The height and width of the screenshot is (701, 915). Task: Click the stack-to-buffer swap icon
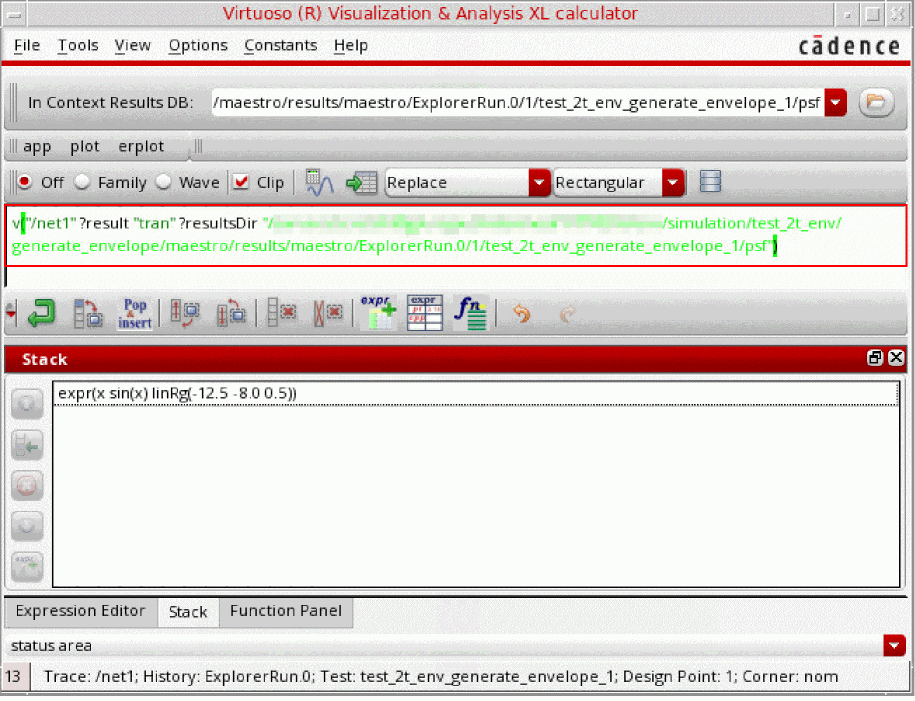pyautogui.click(x=88, y=313)
